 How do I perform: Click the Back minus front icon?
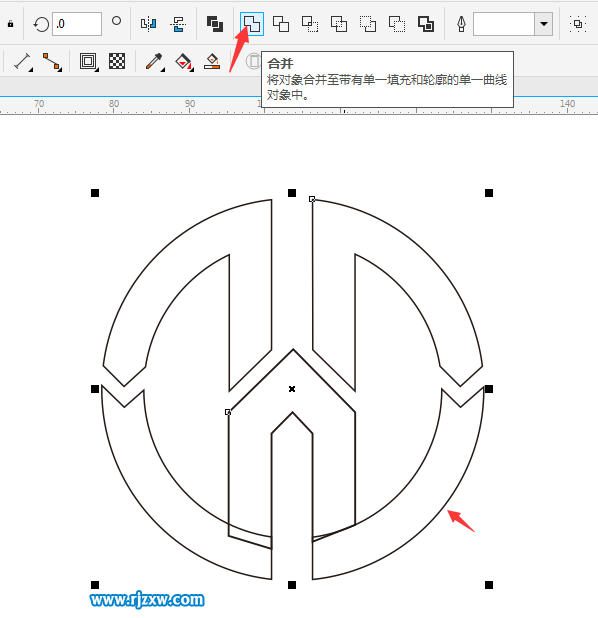tap(397, 24)
